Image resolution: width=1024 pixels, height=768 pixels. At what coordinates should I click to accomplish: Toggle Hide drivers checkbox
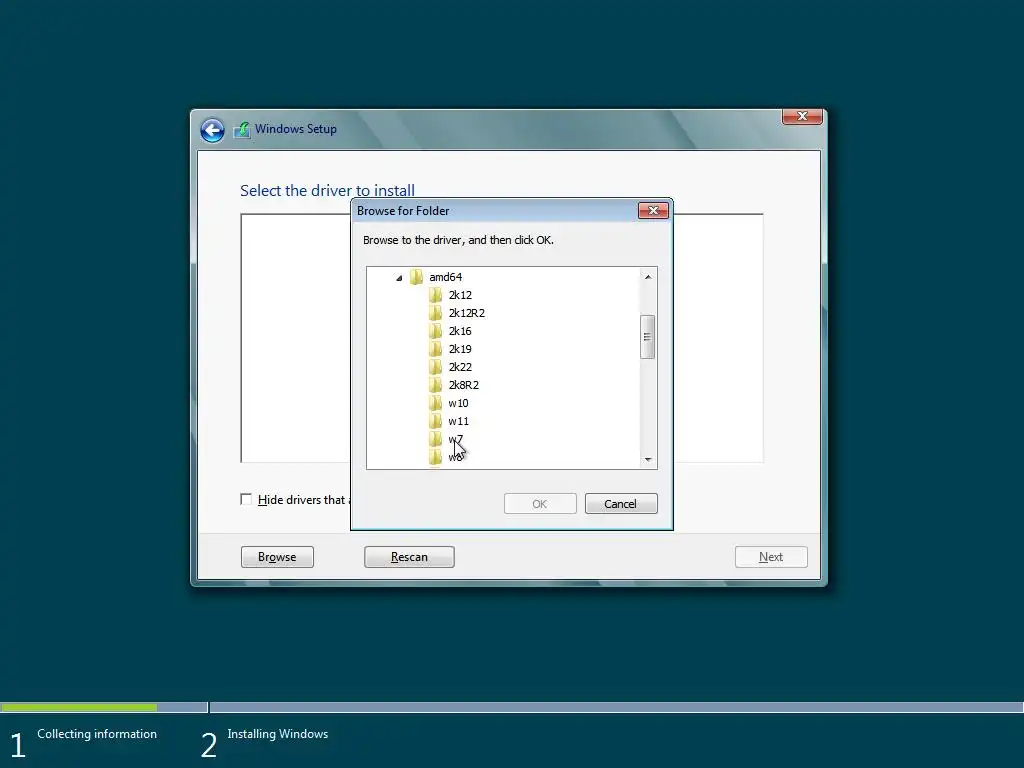pyautogui.click(x=246, y=500)
